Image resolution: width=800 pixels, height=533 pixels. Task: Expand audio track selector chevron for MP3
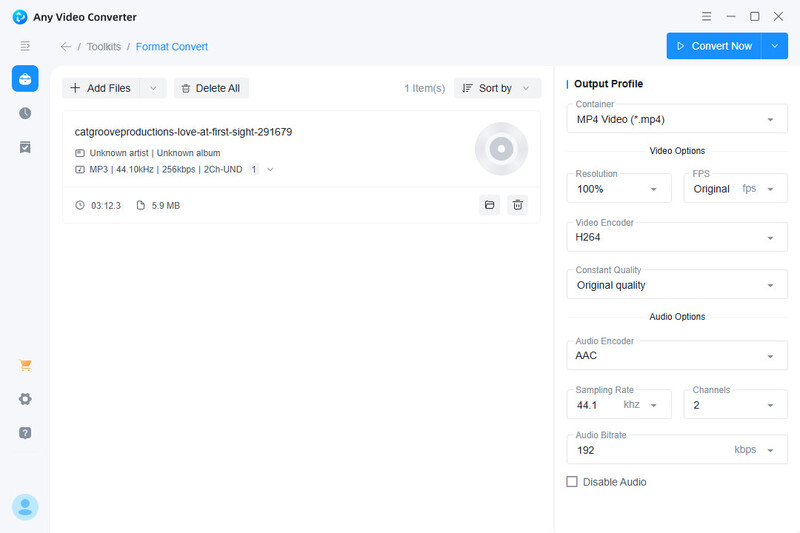pyautogui.click(x=270, y=169)
